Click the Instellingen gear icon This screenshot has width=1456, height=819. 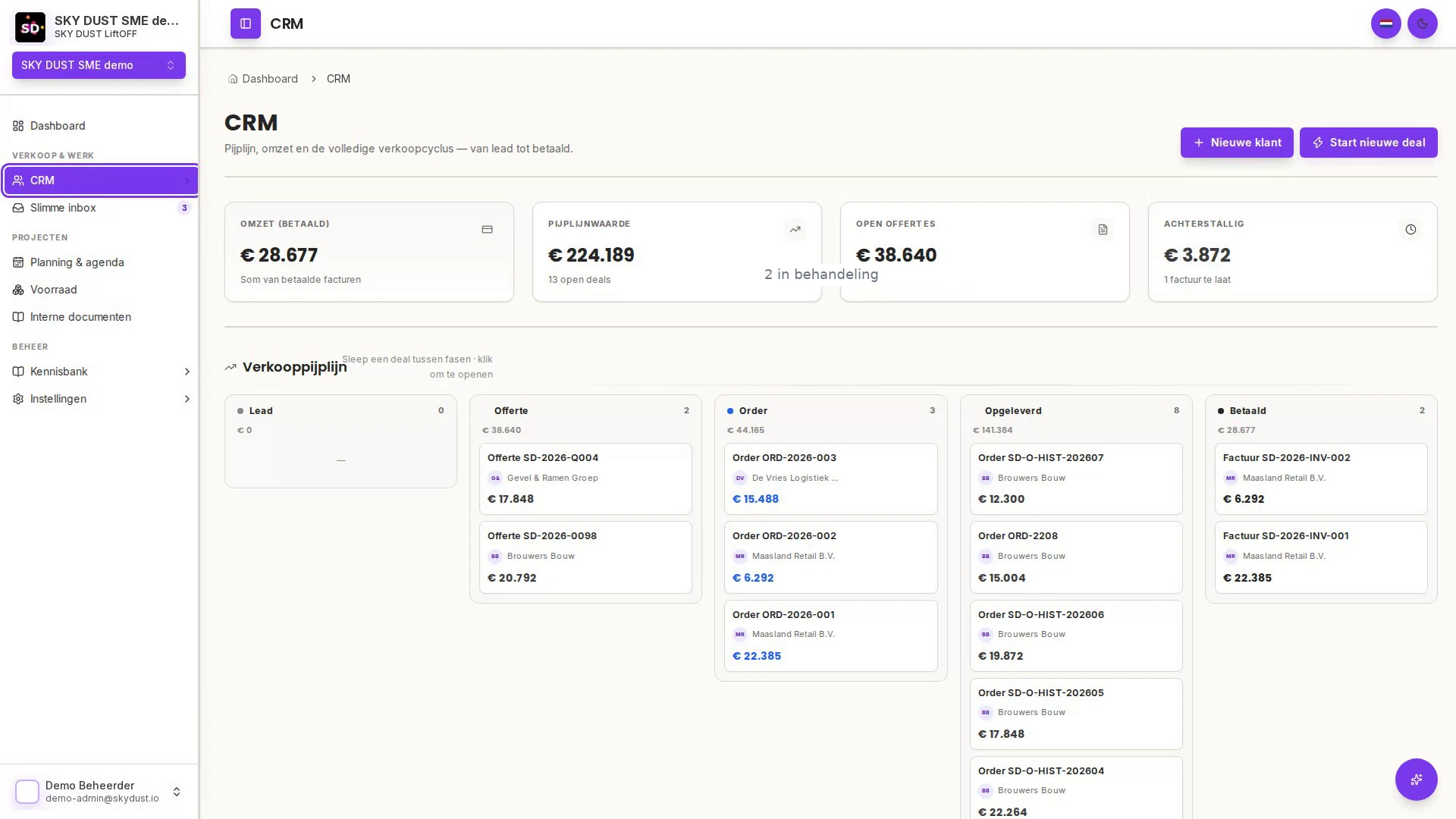coord(18,399)
